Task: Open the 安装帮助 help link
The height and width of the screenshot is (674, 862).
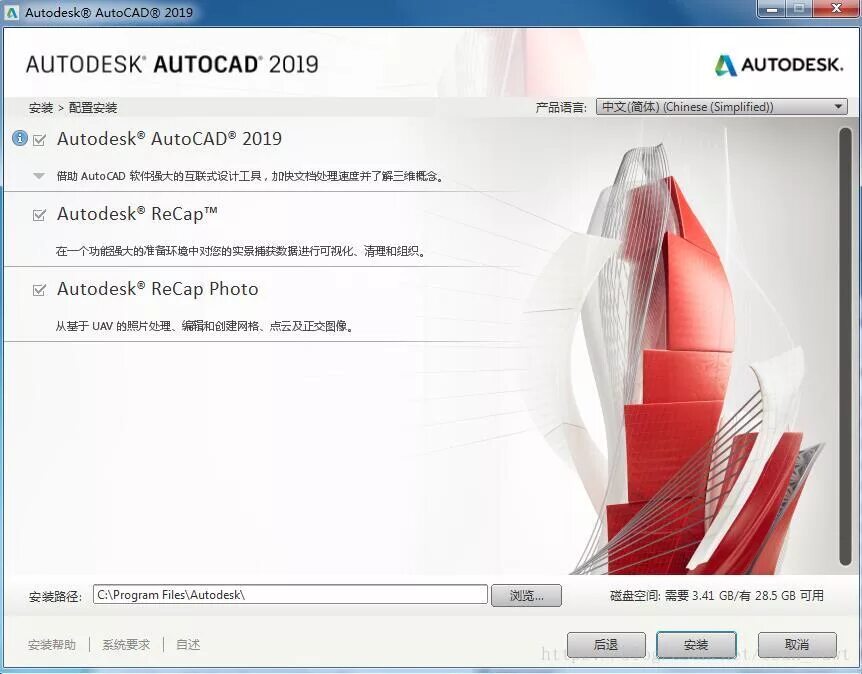Action: click(52, 644)
